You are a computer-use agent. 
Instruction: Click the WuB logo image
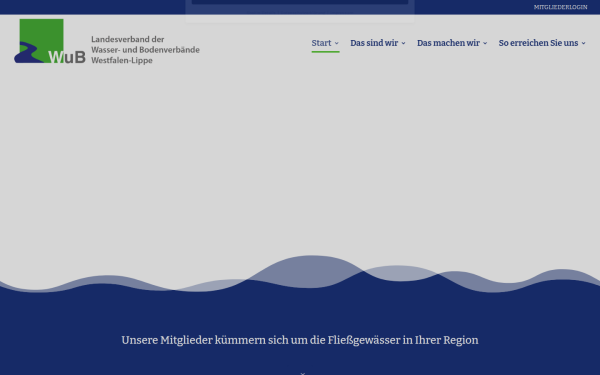pyautogui.click(x=50, y=41)
